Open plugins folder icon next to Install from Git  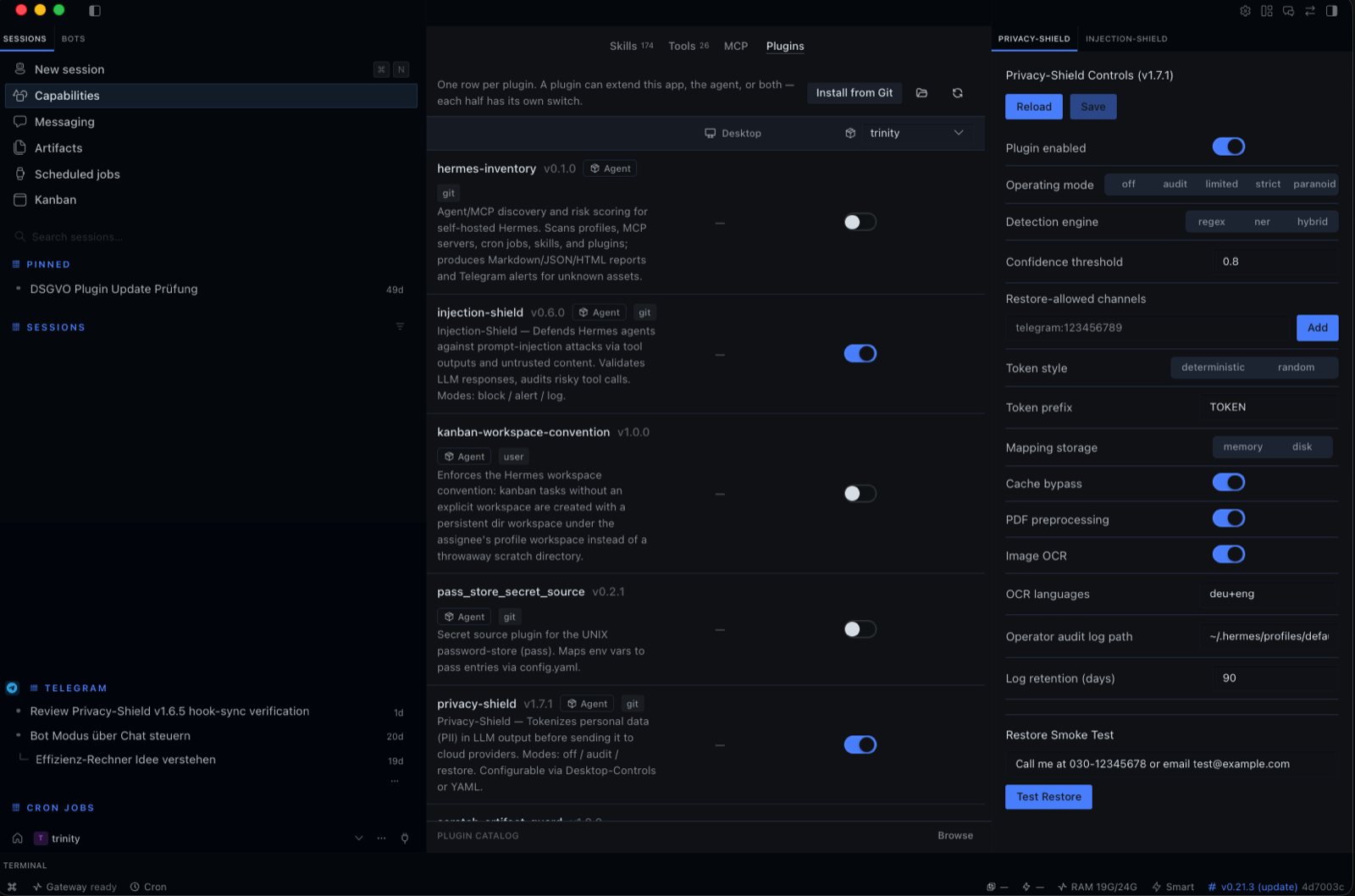[922, 93]
